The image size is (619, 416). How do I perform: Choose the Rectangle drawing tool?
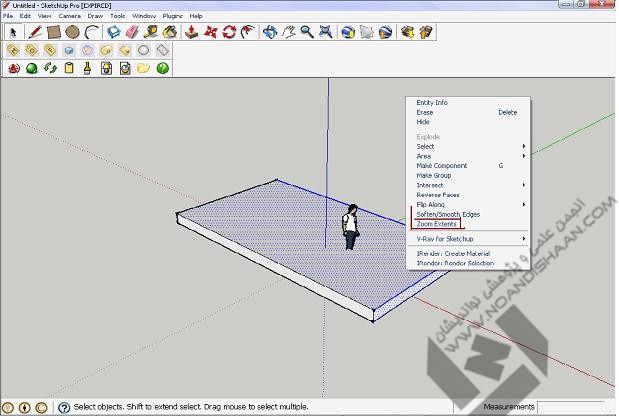(x=53, y=31)
